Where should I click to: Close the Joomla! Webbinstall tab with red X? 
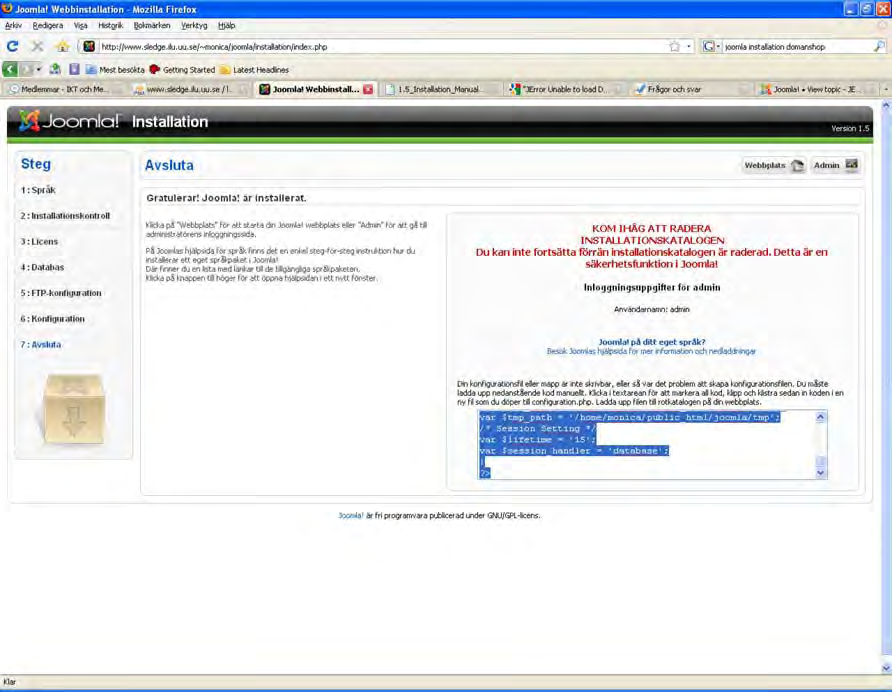(368, 89)
